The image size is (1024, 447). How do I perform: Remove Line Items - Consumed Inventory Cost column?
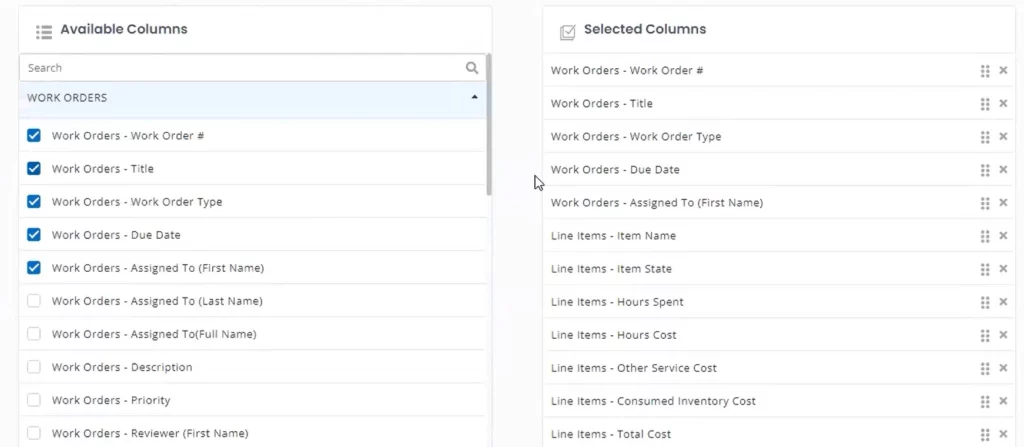(x=1003, y=401)
